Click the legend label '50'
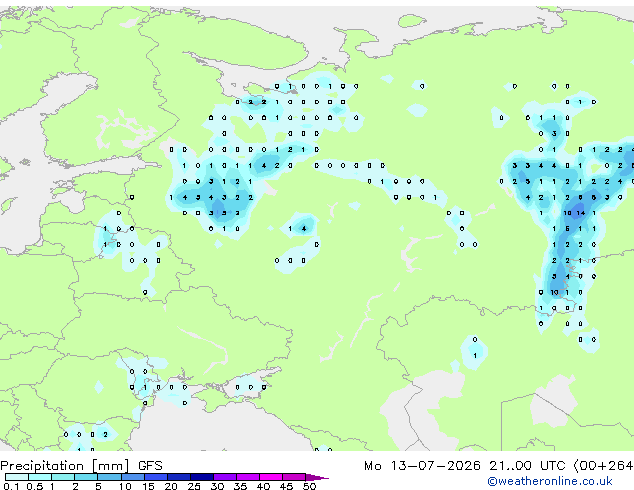The height and width of the screenshot is (490, 634). click(309, 486)
